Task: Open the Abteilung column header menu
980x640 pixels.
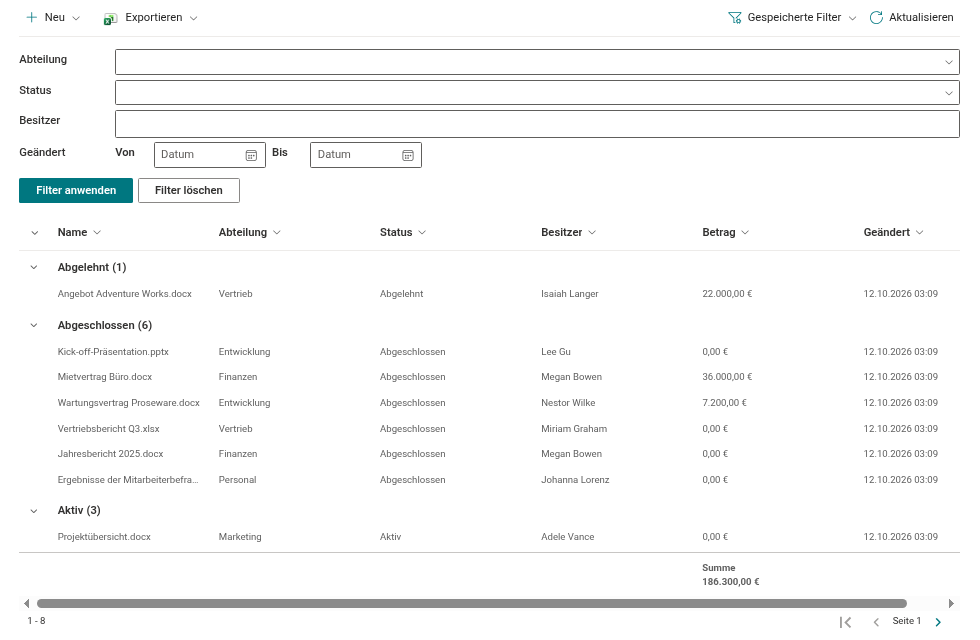Action: (277, 232)
